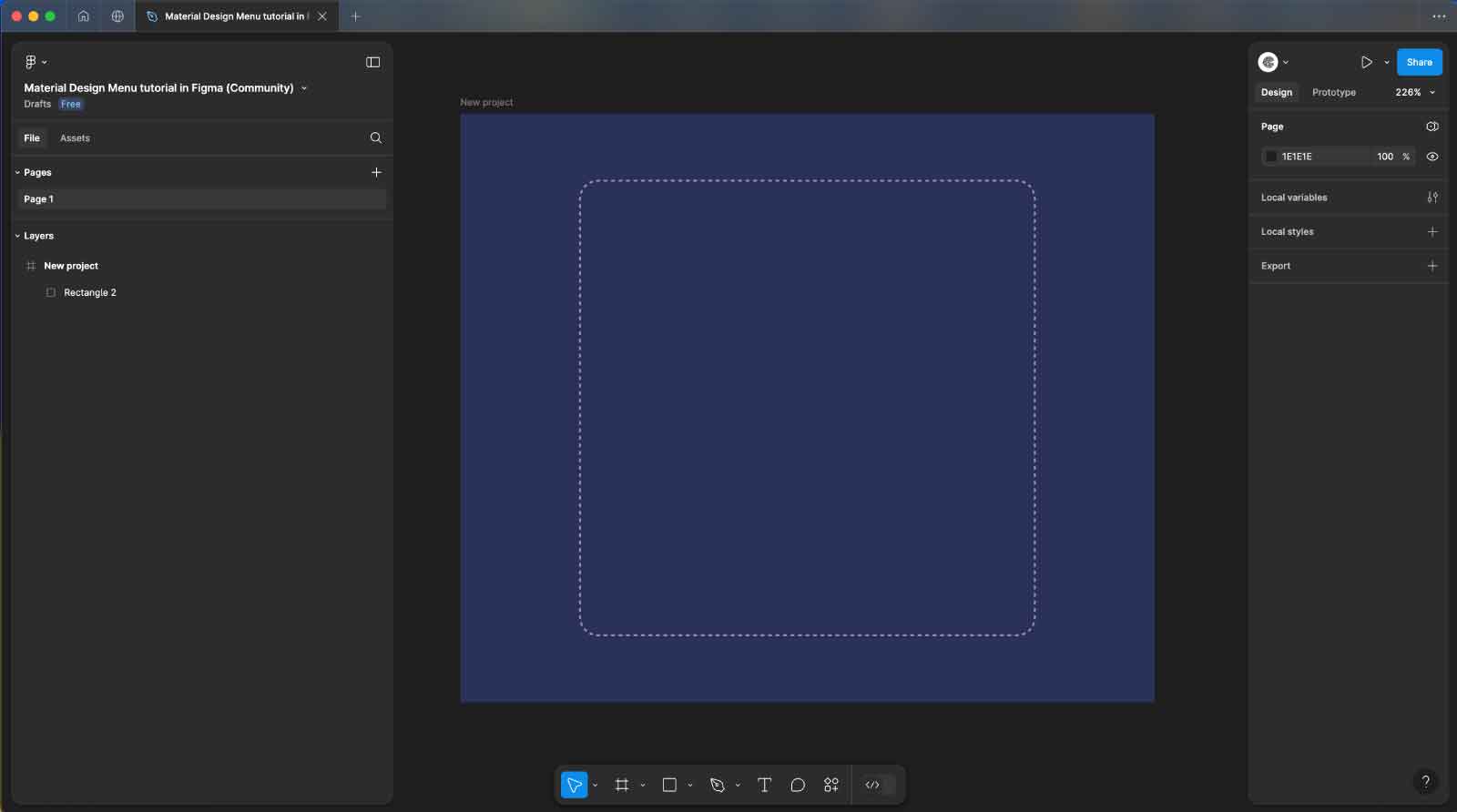Image resolution: width=1457 pixels, height=812 pixels.
Task: Select the Rectangle 2 layer
Action: 89,292
